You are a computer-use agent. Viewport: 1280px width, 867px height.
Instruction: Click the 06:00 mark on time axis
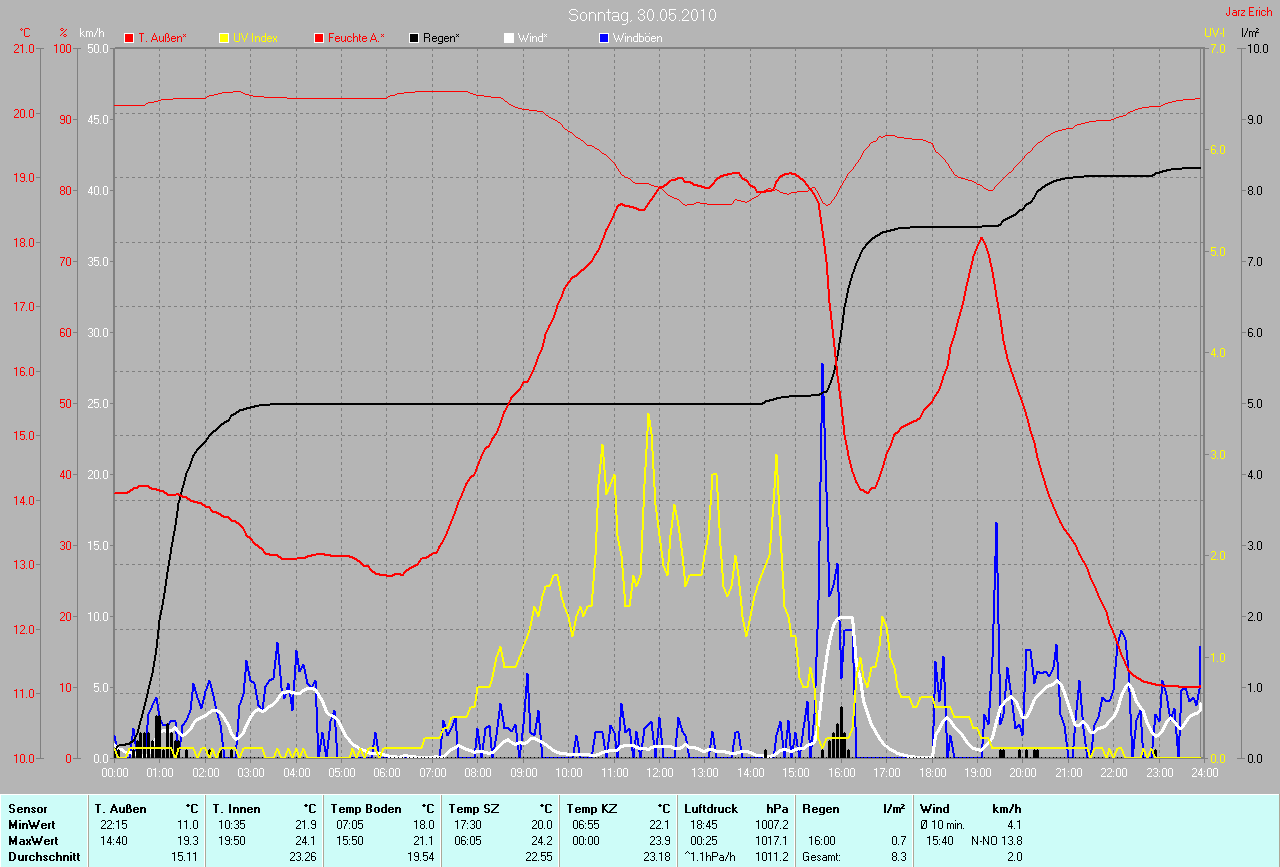coord(387,772)
